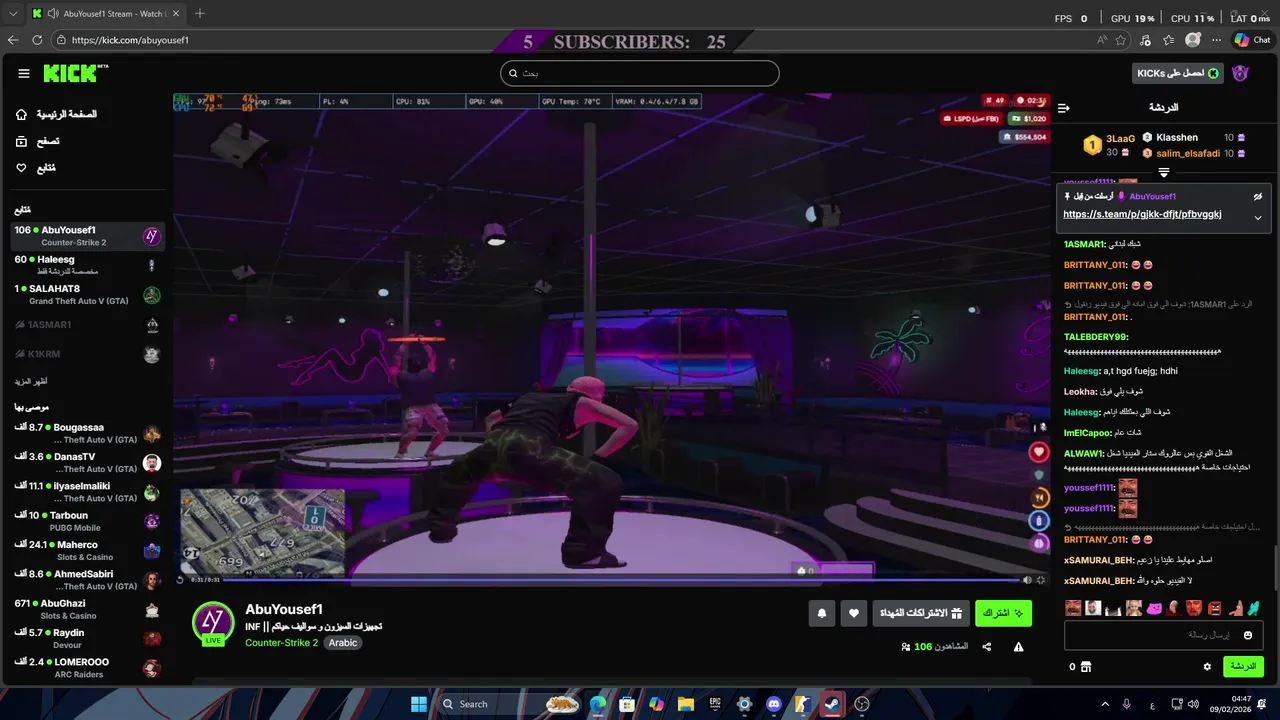Open the Browse menu item
The width and height of the screenshot is (1280, 720).
[x=37, y=141]
